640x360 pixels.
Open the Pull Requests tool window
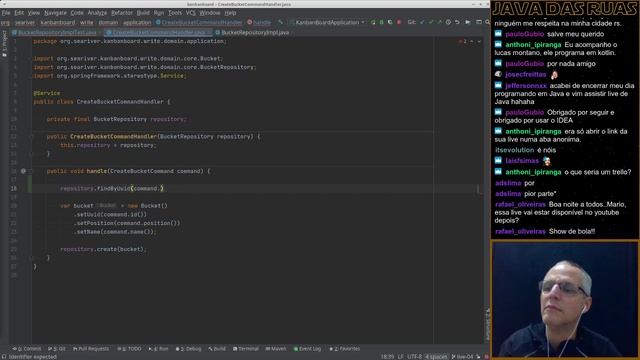(x=91, y=349)
